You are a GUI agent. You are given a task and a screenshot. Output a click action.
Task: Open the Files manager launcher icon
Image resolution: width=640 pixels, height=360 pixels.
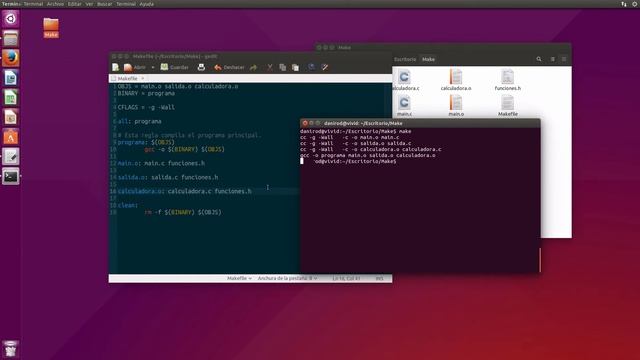(11, 39)
